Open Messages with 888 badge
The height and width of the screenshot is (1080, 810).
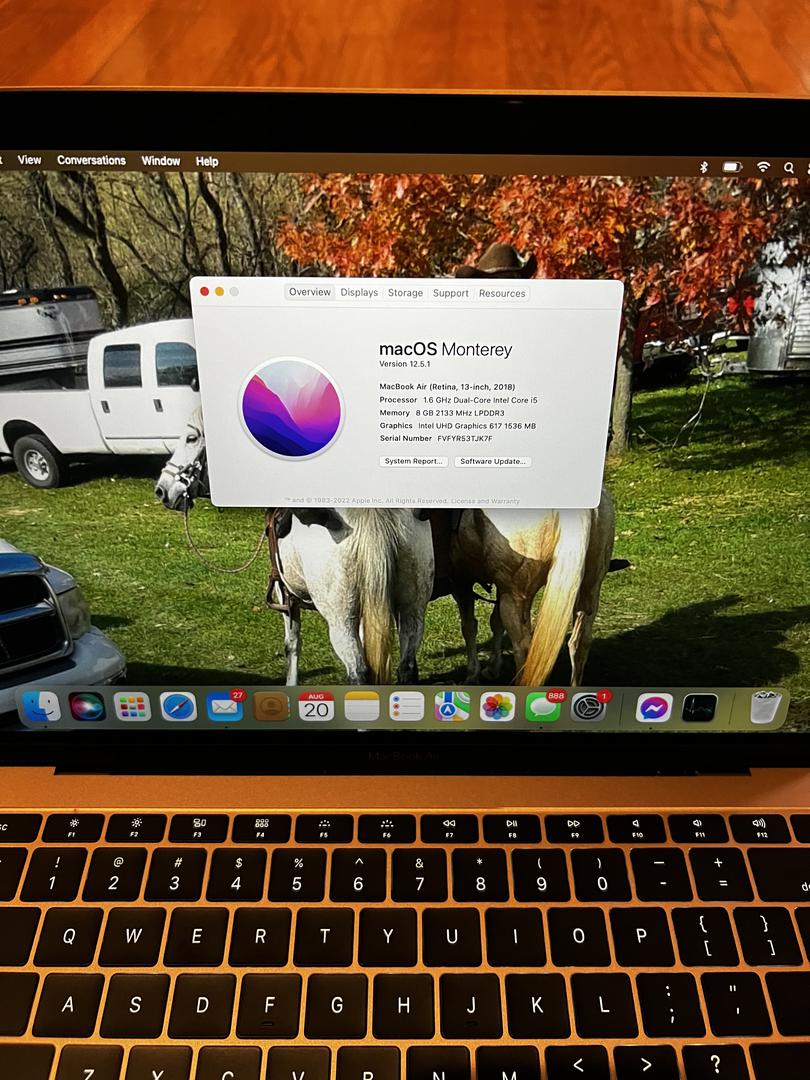pyautogui.click(x=543, y=707)
